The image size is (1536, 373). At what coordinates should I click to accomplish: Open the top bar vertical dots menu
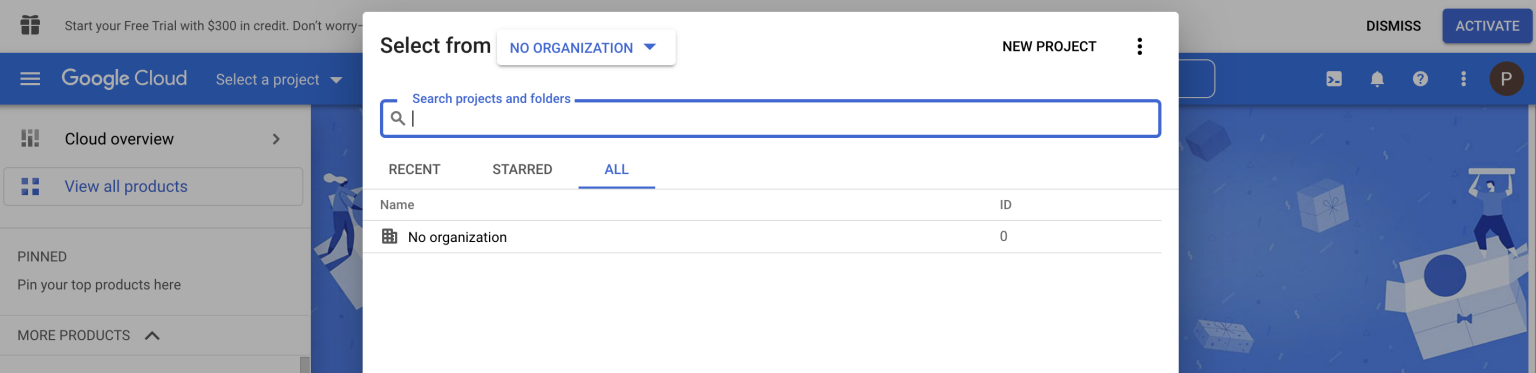coord(1463,79)
